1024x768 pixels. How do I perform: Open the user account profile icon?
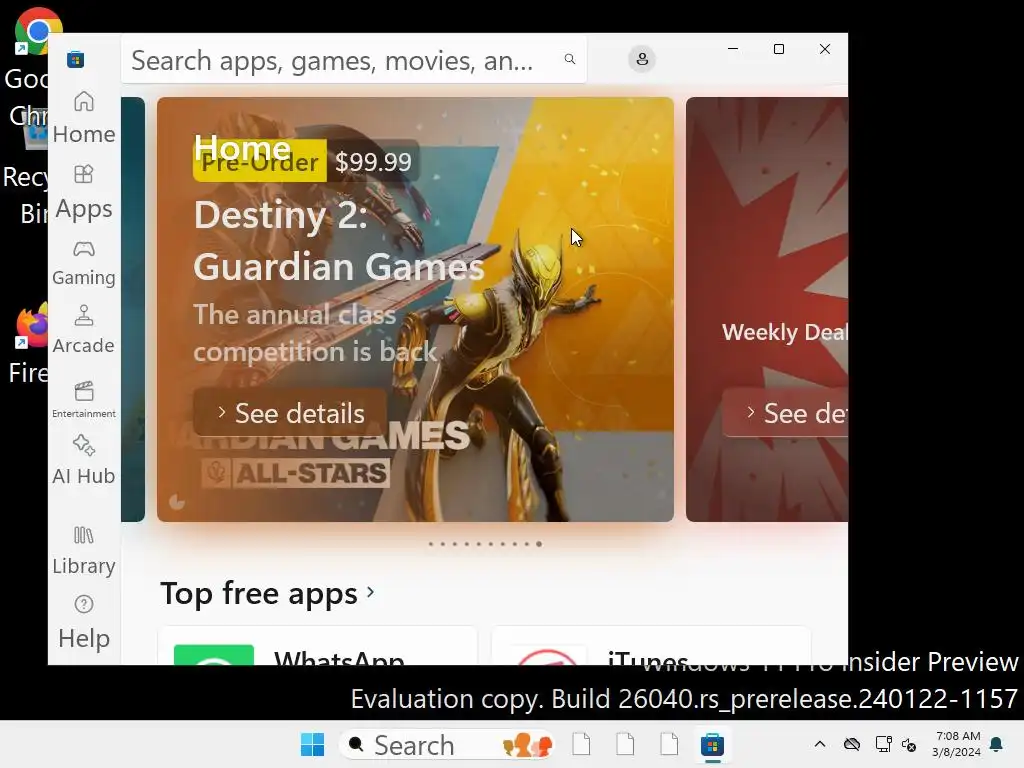(x=642, y=59)
